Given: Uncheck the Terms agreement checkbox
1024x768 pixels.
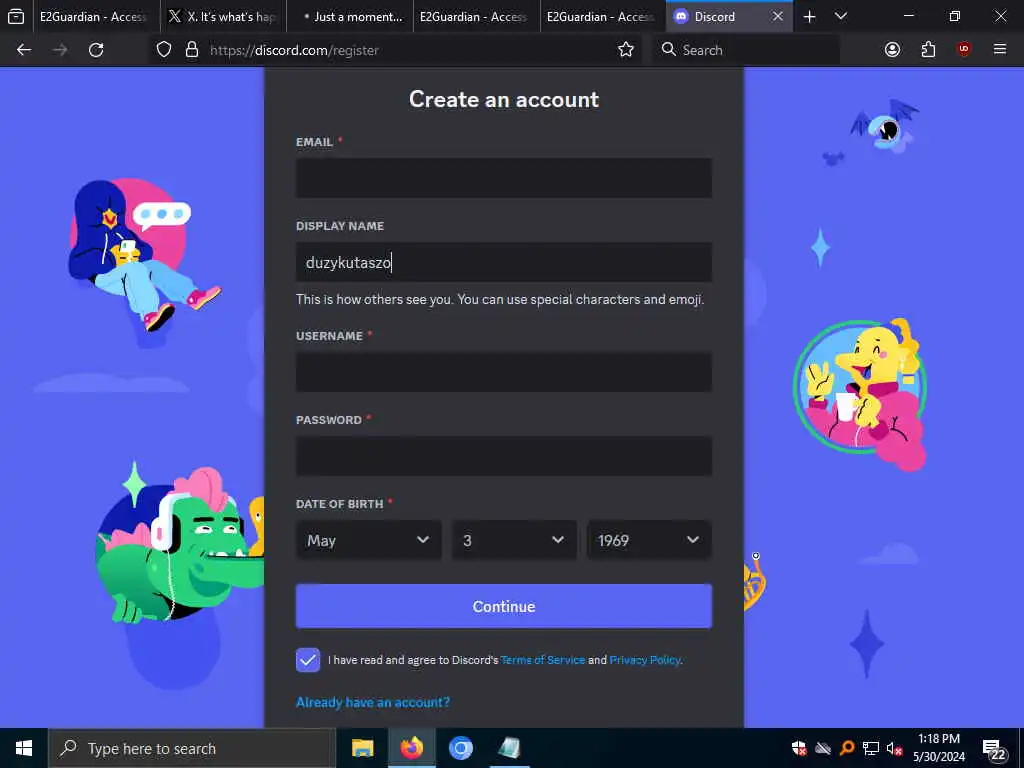Looking at the screenshot, I should 308,660.
